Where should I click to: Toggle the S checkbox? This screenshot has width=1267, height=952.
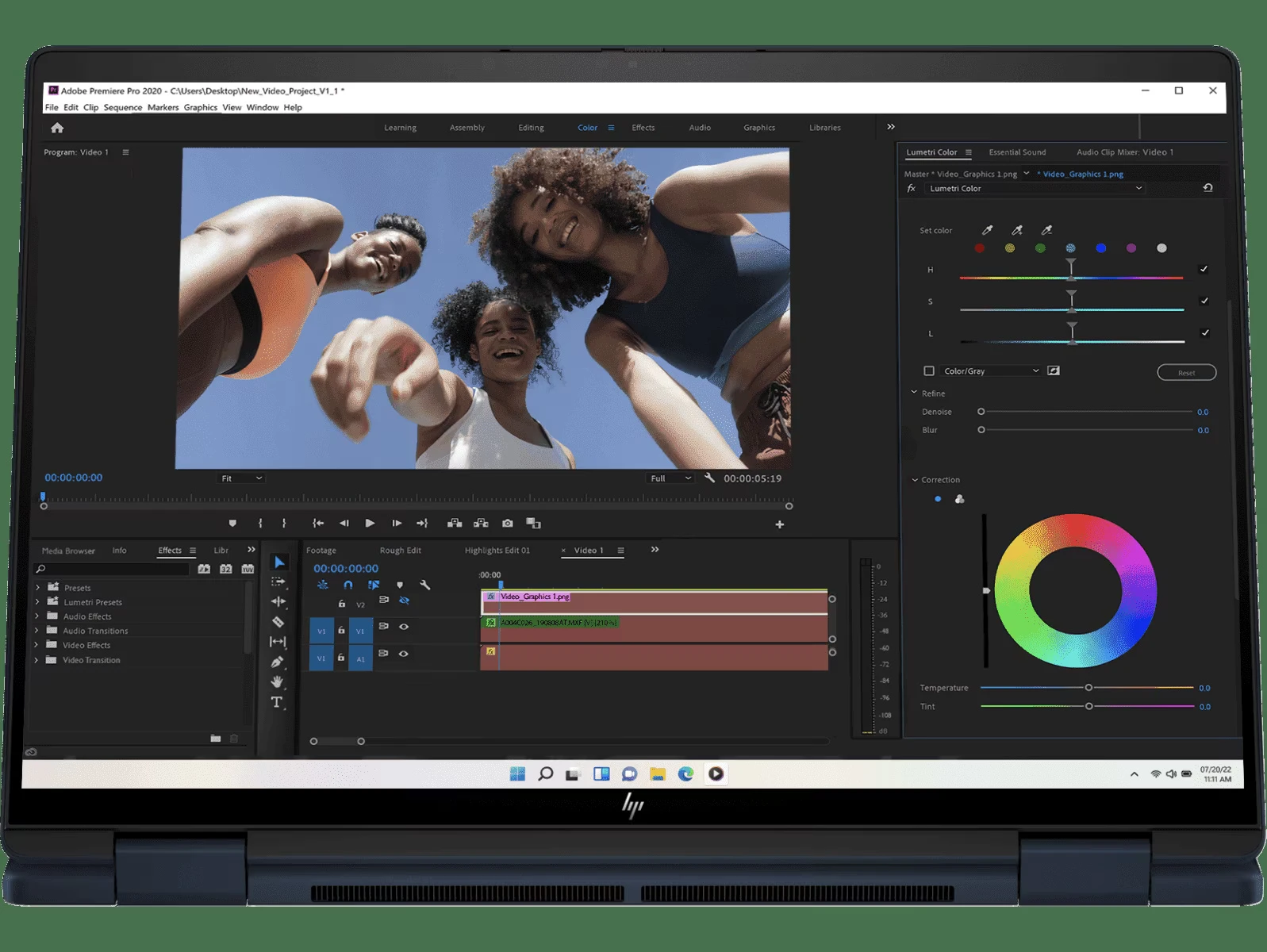1204,301
